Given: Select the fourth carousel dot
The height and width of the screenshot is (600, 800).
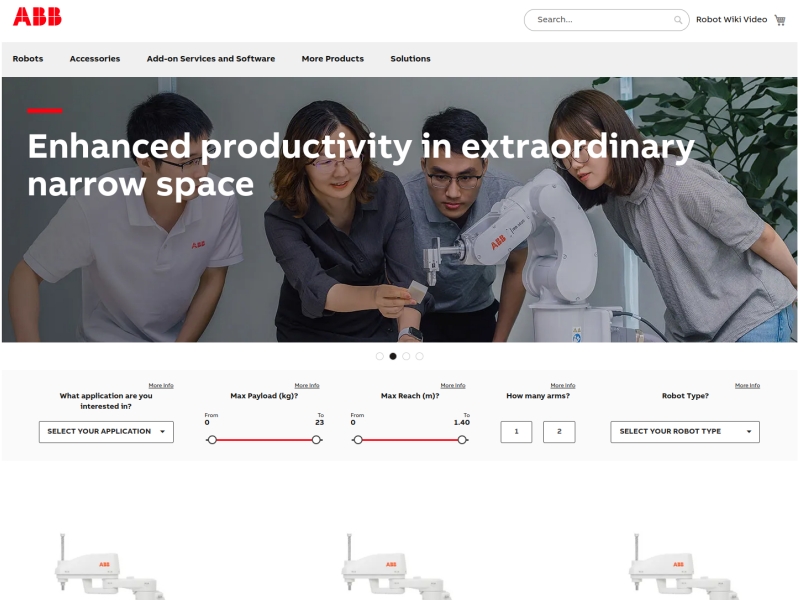Looking at the screenshot, I should tap(419, 356).
